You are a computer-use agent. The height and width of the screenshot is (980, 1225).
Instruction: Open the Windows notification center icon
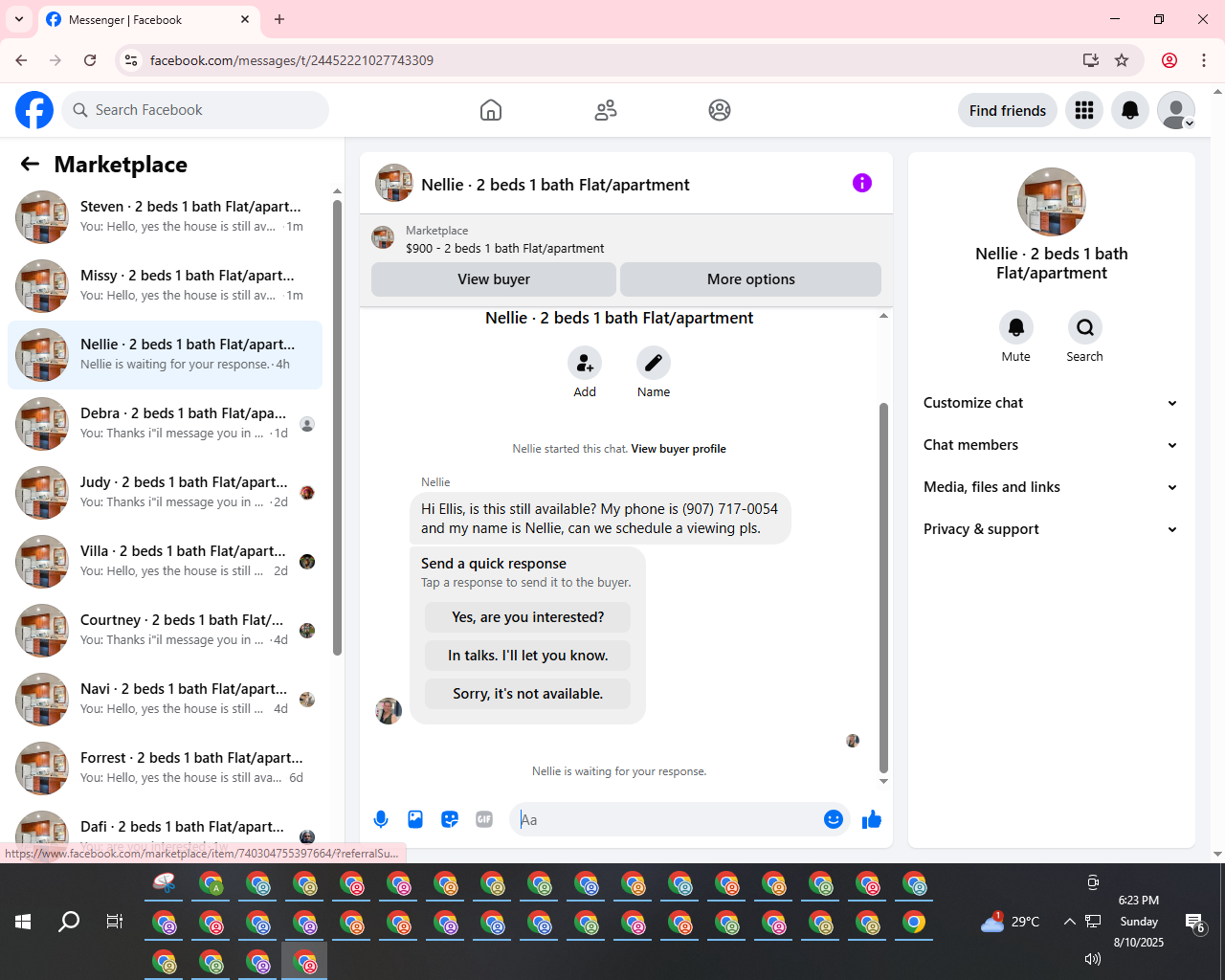pos(1194,923)
